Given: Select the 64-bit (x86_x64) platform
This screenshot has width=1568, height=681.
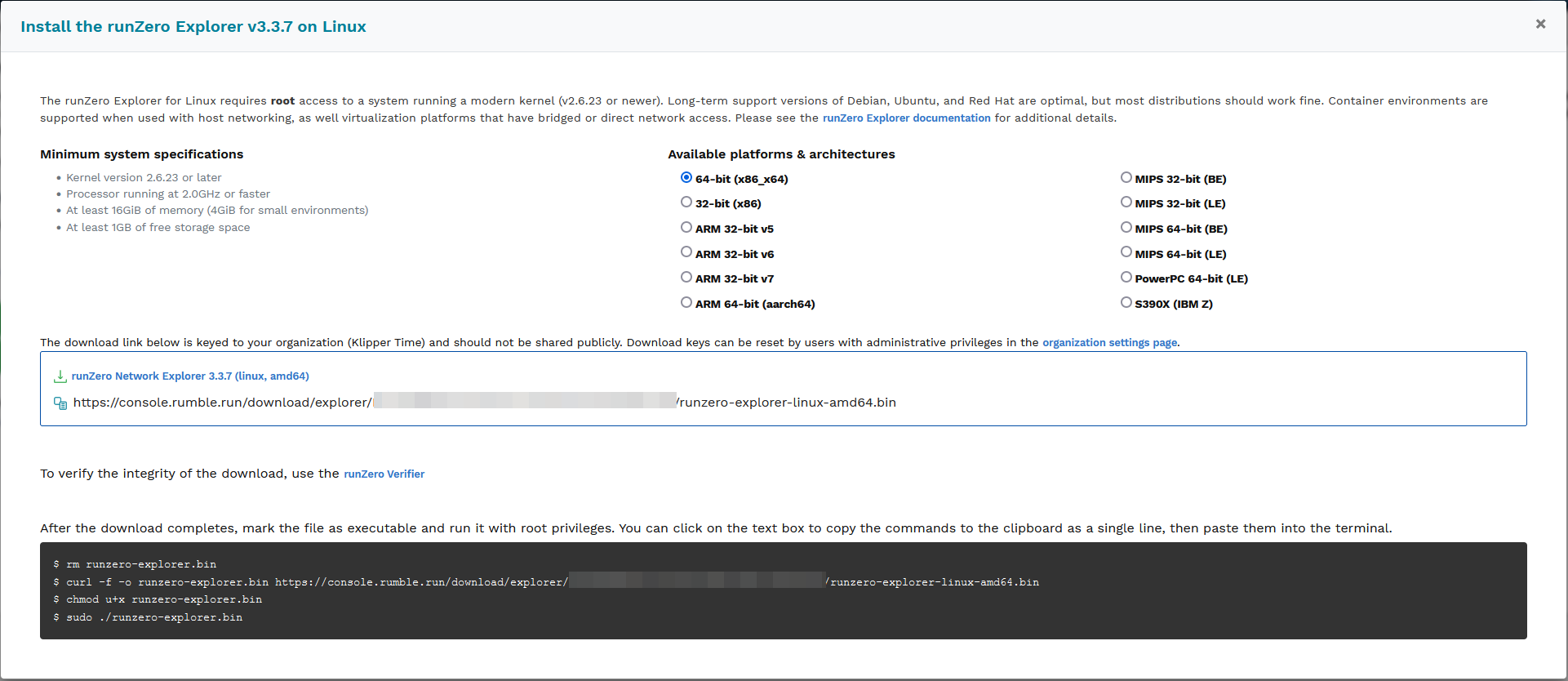Looking at the screenshot, I should [686, 177].
